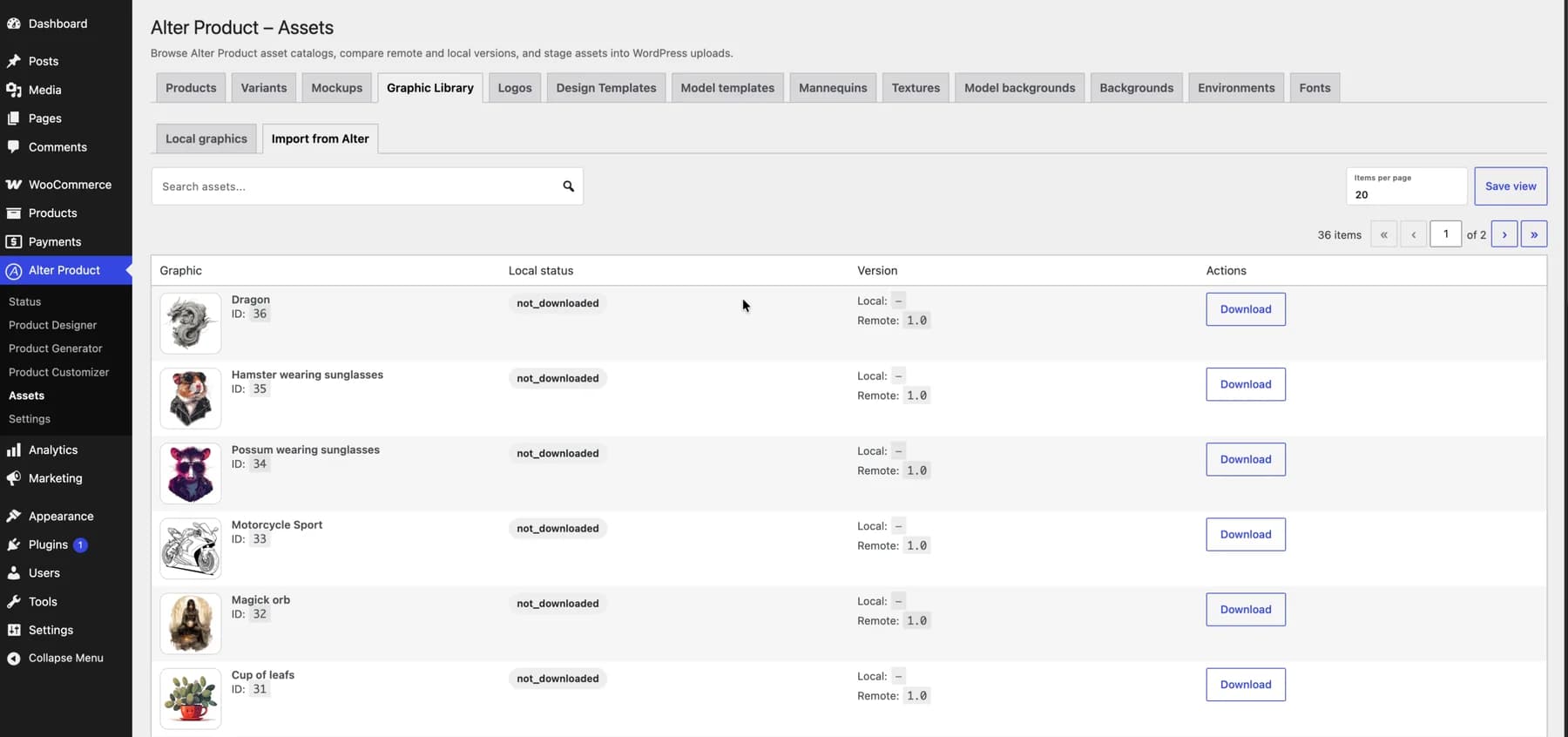Image resolution: width=1568 pixels, height=737 pixels.
Task: Click the Analytics bar chart icon
Action: [x=14, y=450]
